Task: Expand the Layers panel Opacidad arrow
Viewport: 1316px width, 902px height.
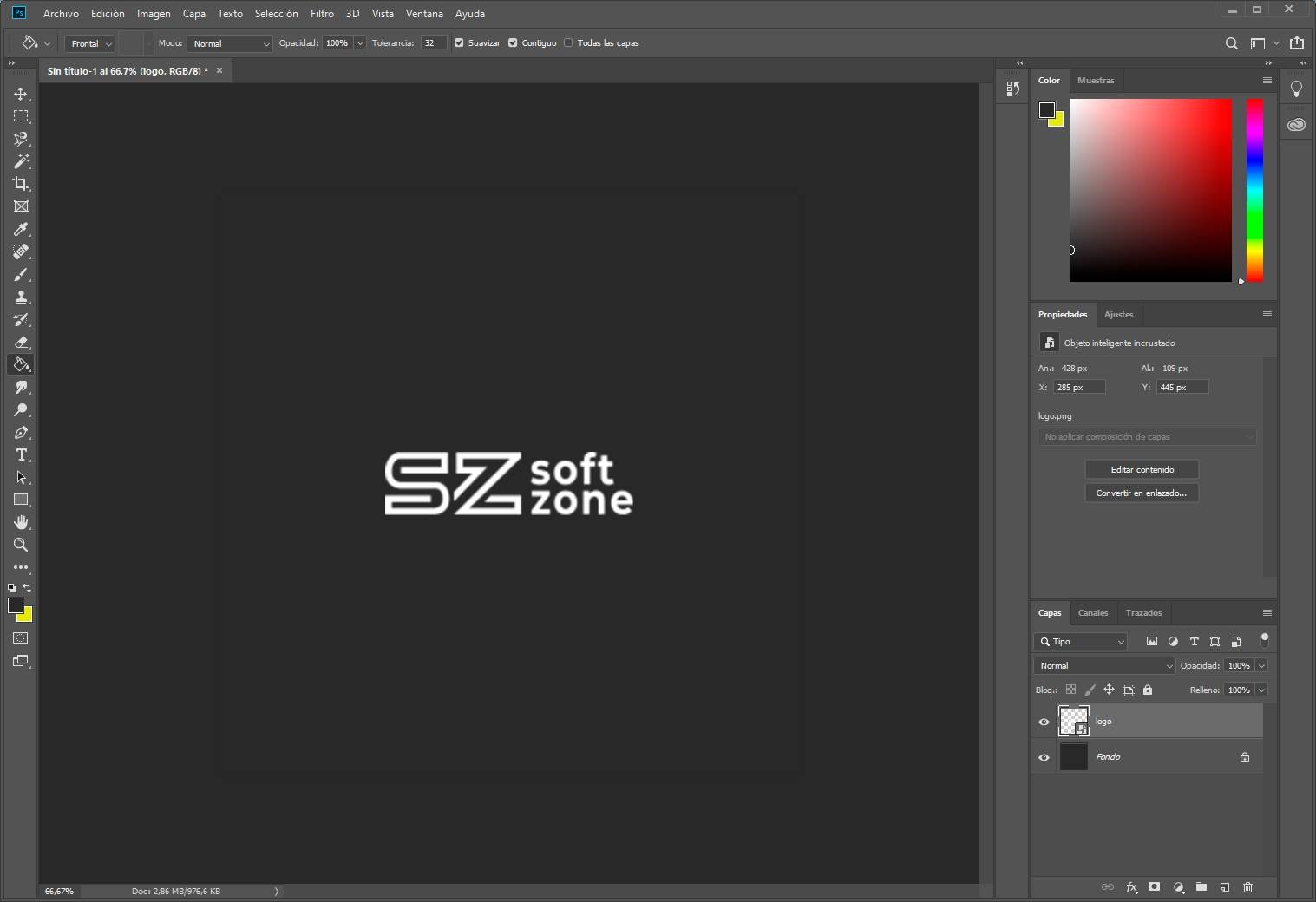Action: (1261, 666)
